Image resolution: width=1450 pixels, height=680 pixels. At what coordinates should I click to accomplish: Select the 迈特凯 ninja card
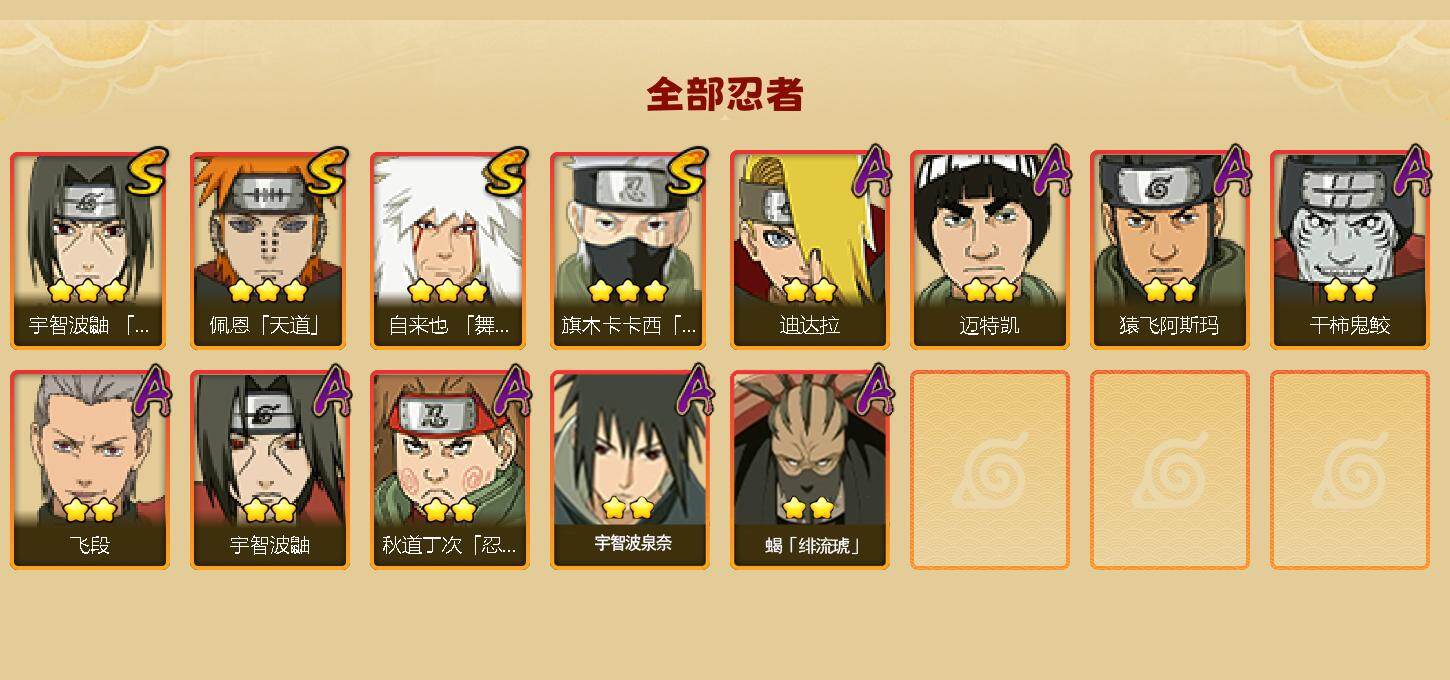point(990,250)
